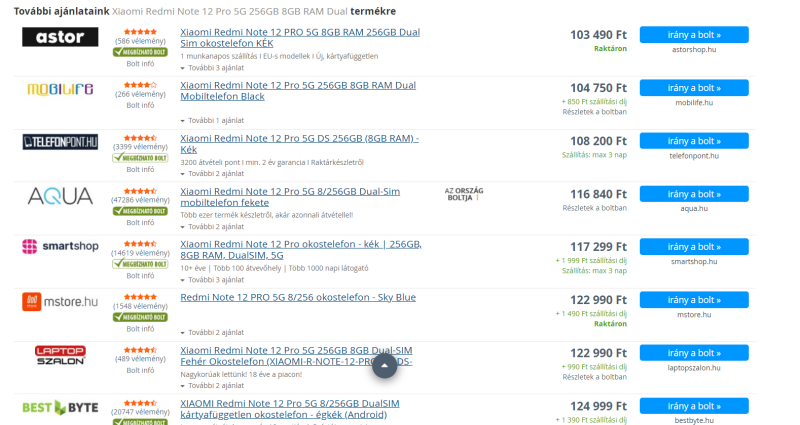
Task: Go to aqua.hu via 'irány a bolt' button
Action: 694,194
